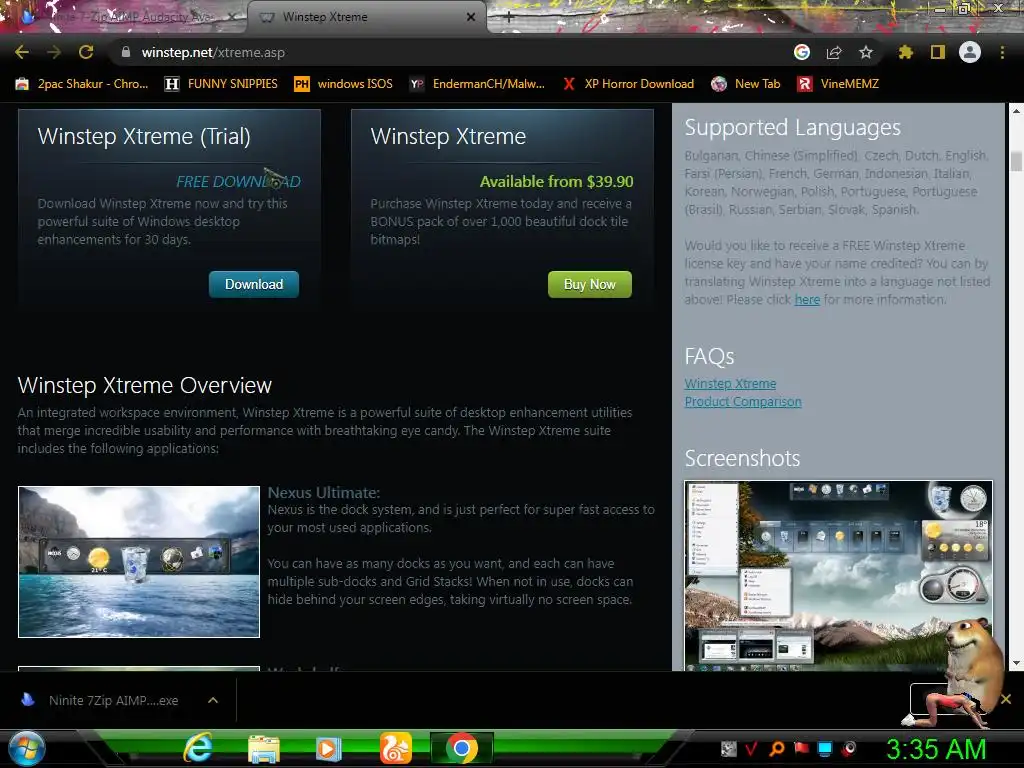Screen dimensions: 1024x768
Task: Open the Extensions puzzle icon
Action: pyautogui.click(x=906, y=52)
